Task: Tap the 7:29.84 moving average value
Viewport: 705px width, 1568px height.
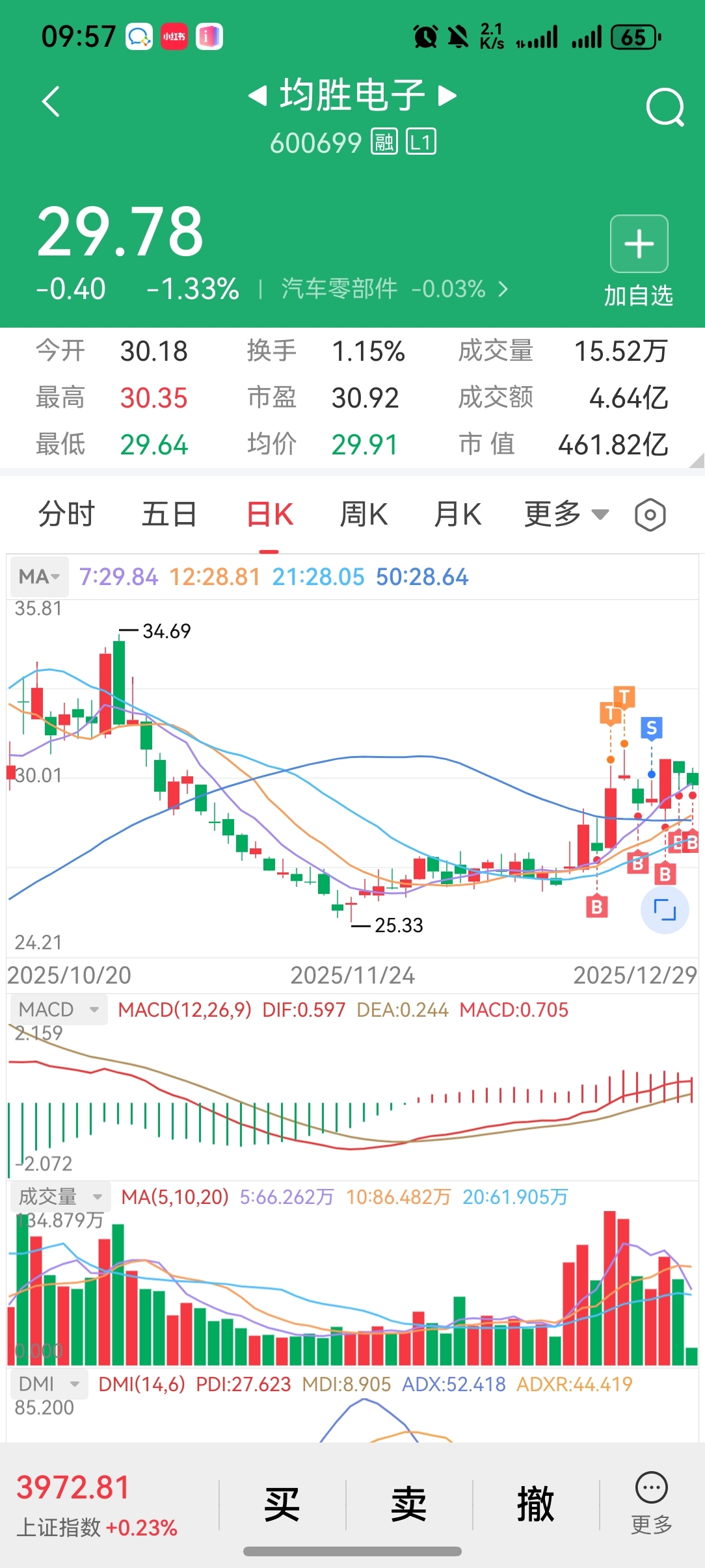Action: point(118,577)
